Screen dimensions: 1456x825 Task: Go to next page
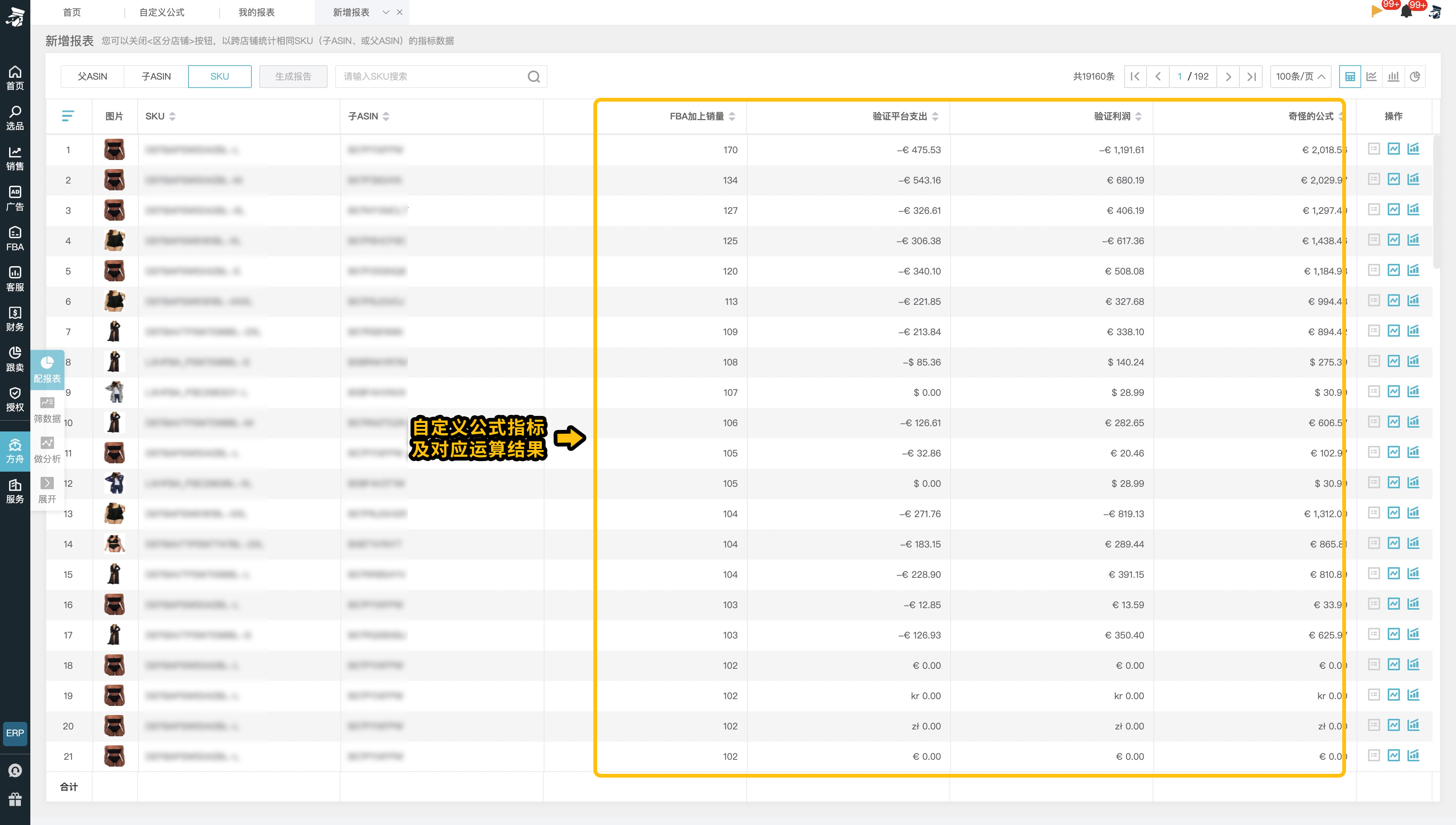pos(1228,77)
